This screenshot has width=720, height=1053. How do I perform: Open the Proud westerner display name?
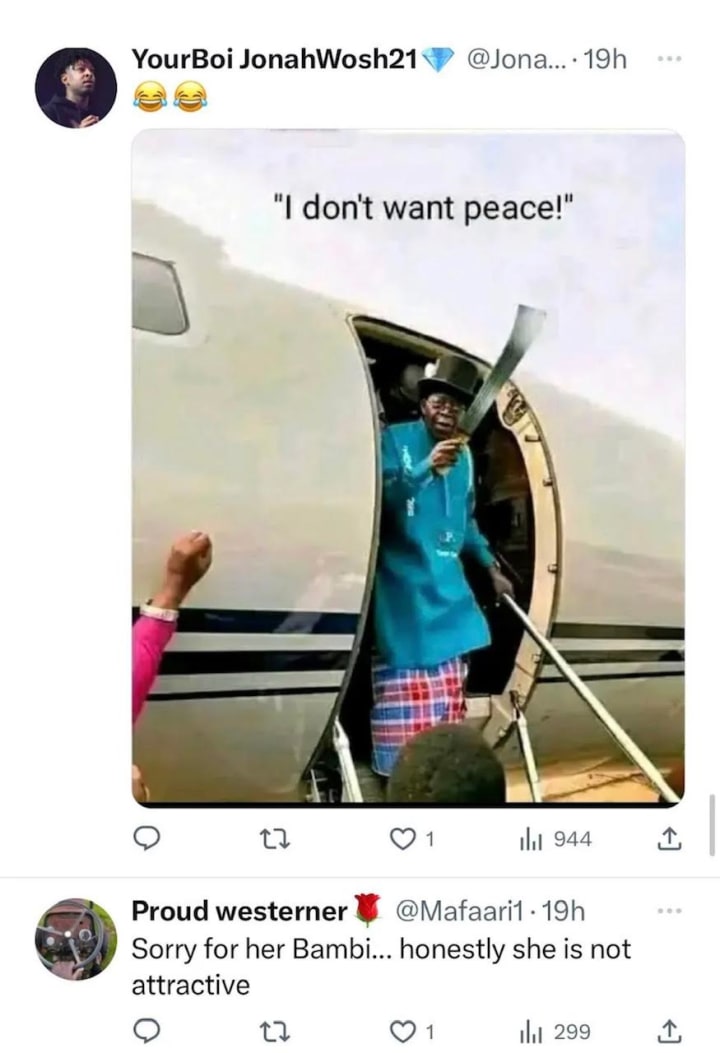click(238, 911)
